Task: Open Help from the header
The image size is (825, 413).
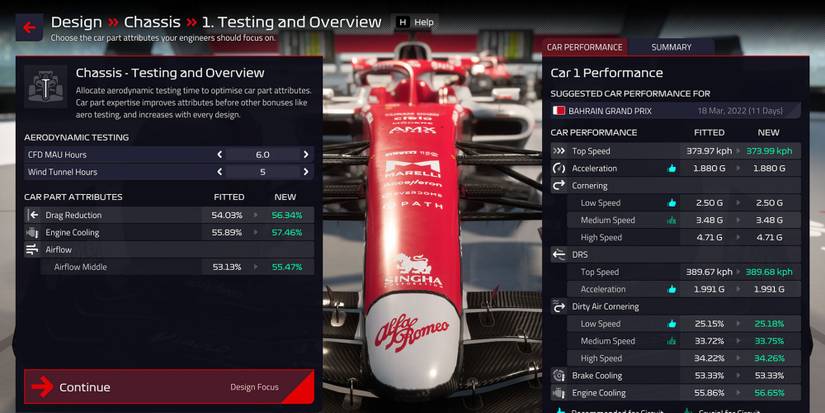Action: coord(415,22)
